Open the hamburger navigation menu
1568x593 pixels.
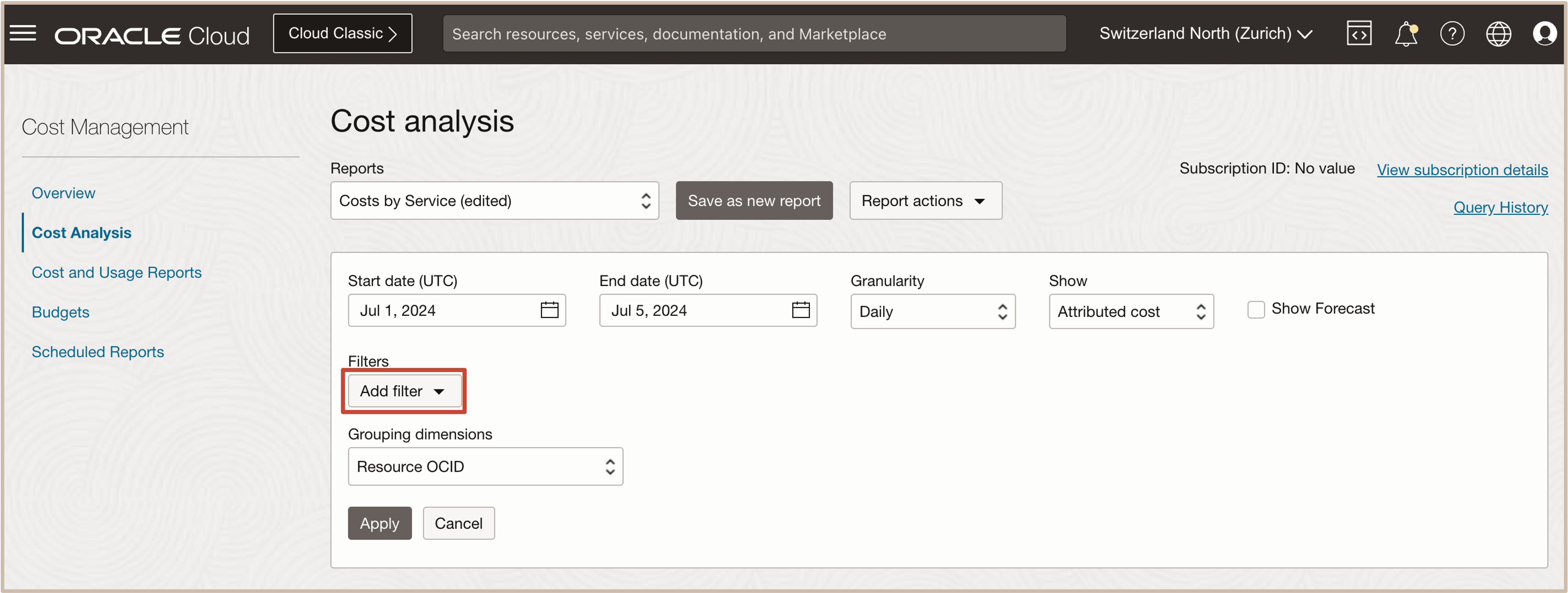[23, 34]
